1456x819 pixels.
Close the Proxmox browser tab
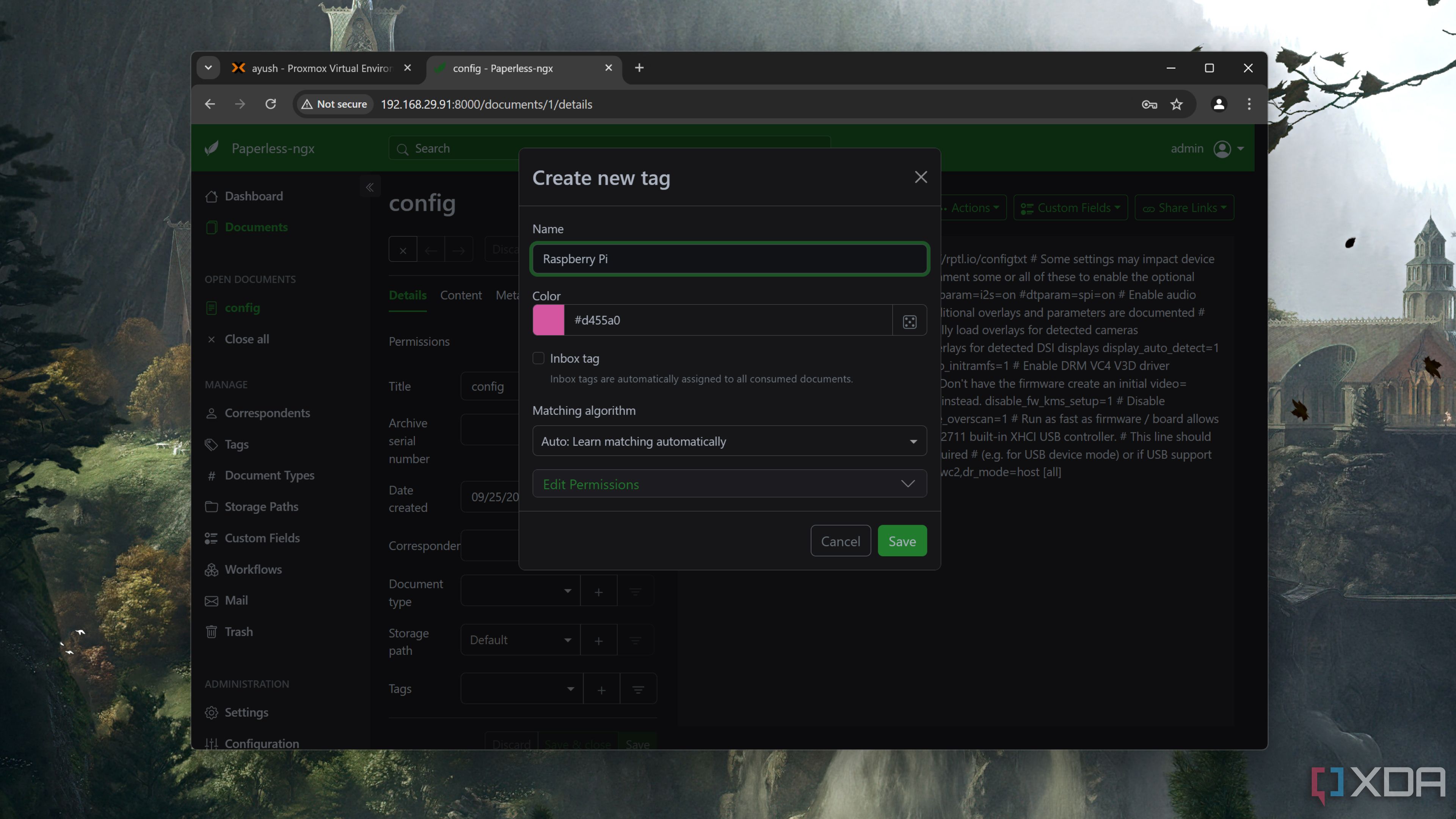click(408, 68)
